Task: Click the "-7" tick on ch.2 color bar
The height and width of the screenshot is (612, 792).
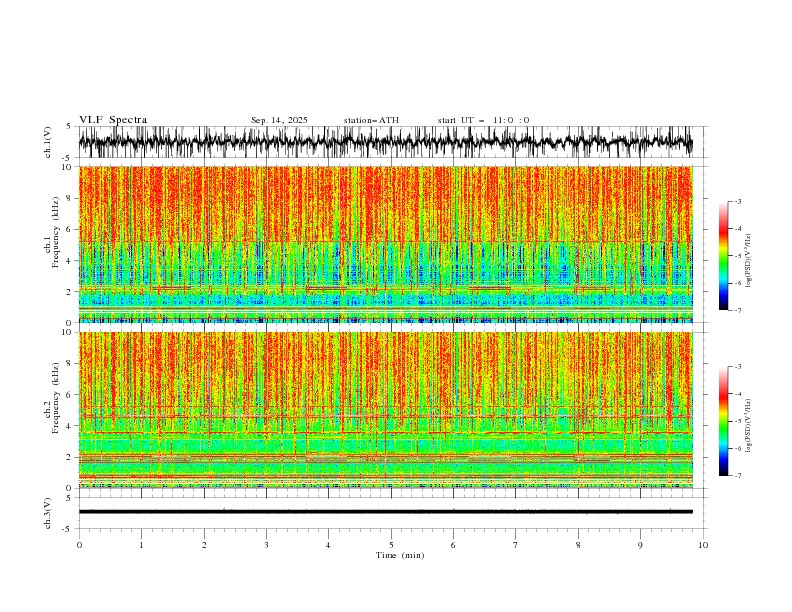Action: (738, 476)
